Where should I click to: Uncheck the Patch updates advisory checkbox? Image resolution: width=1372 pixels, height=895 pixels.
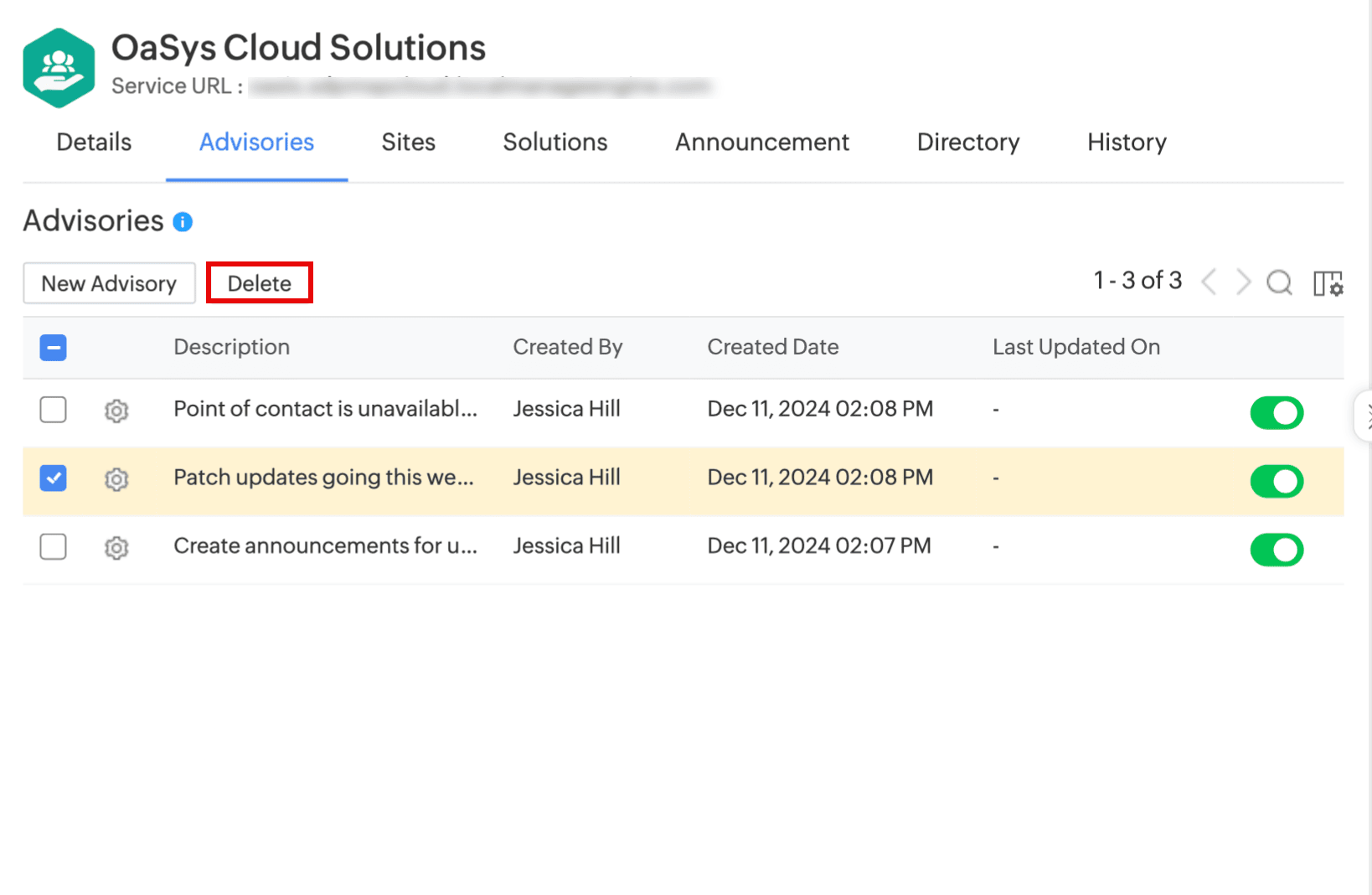(54, 479)
